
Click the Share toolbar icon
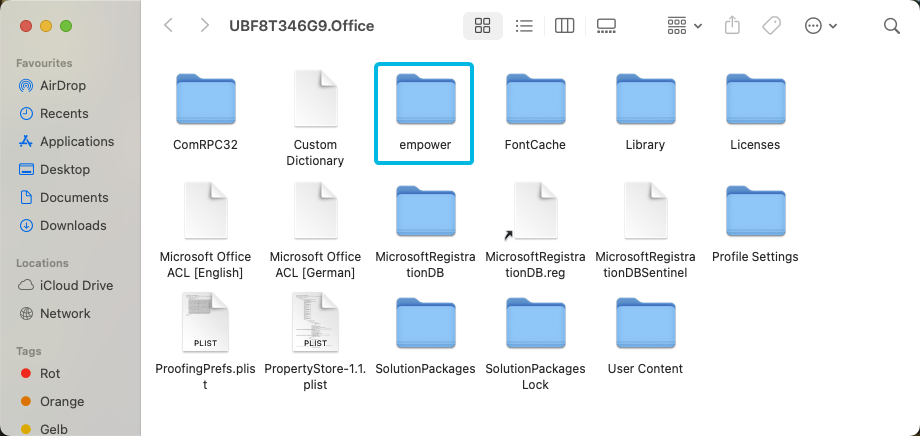732,26
